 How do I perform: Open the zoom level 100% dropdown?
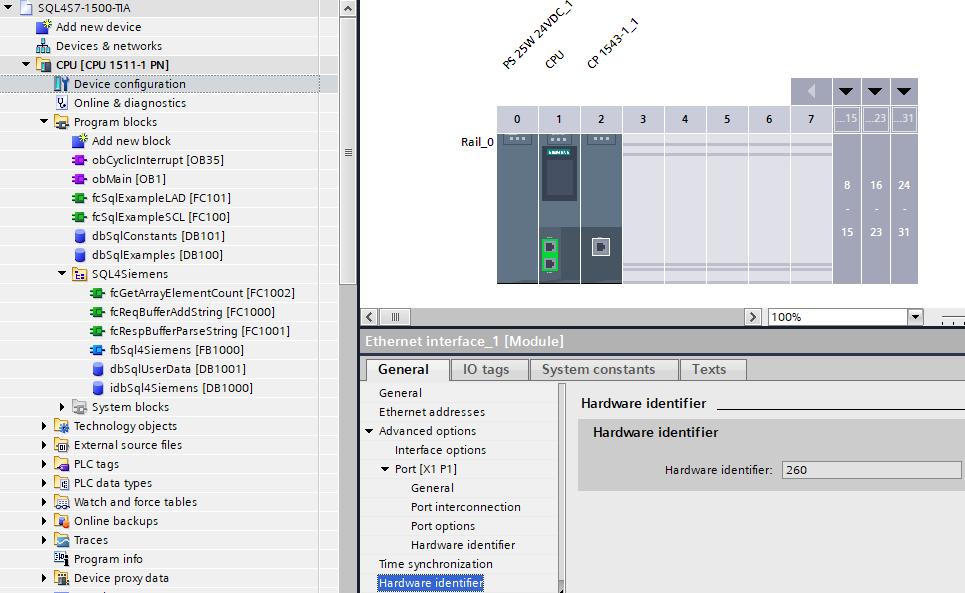915,317
